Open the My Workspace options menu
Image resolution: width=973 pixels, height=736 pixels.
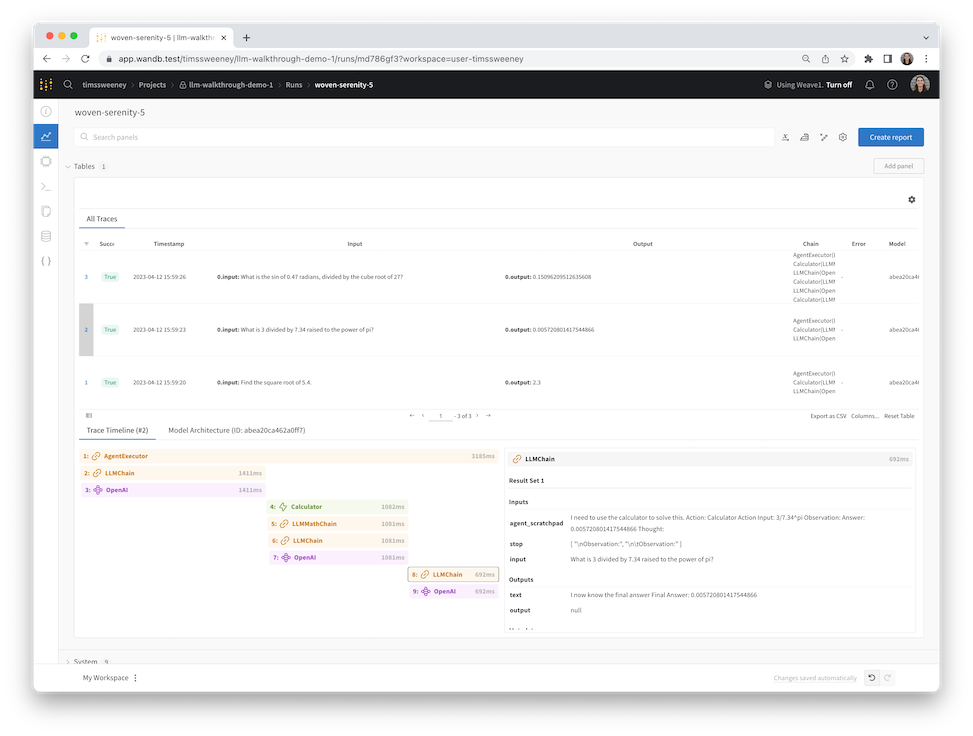point(136,678)
